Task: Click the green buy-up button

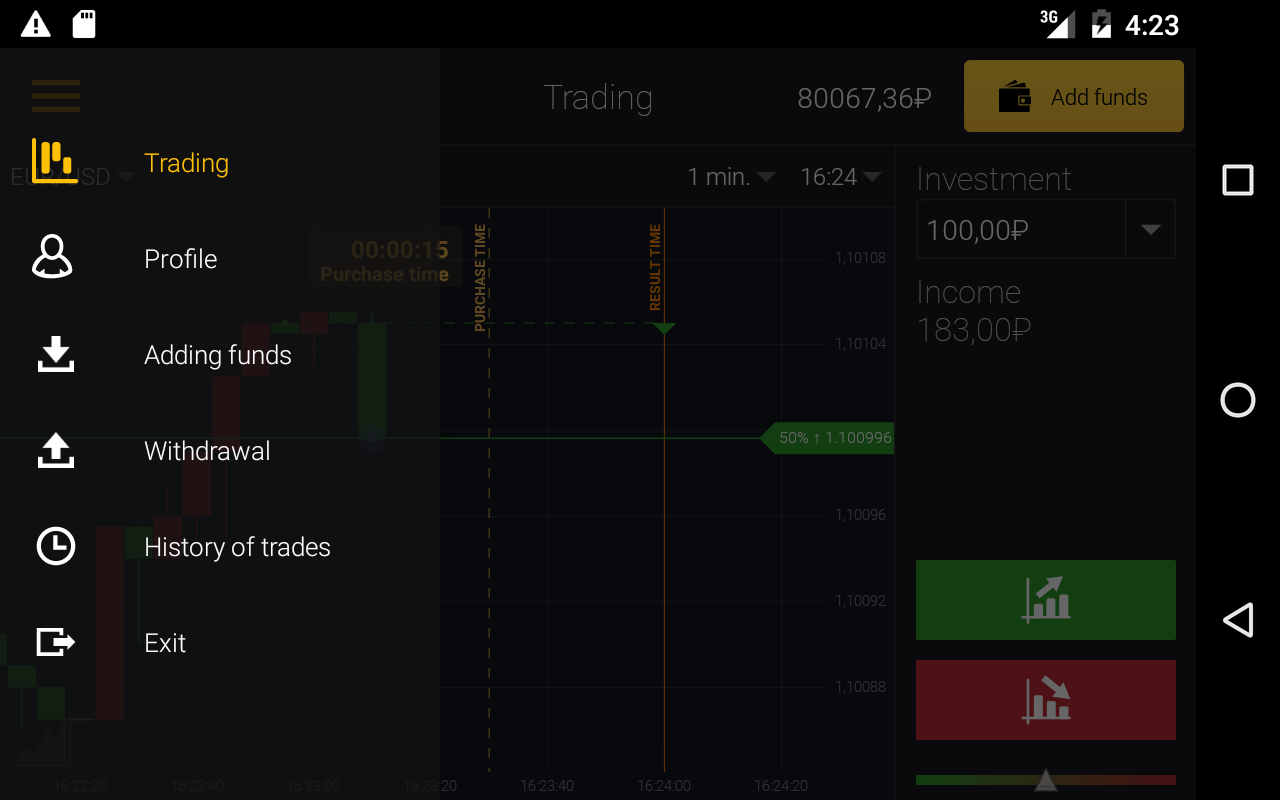Action: (1046, 600)
